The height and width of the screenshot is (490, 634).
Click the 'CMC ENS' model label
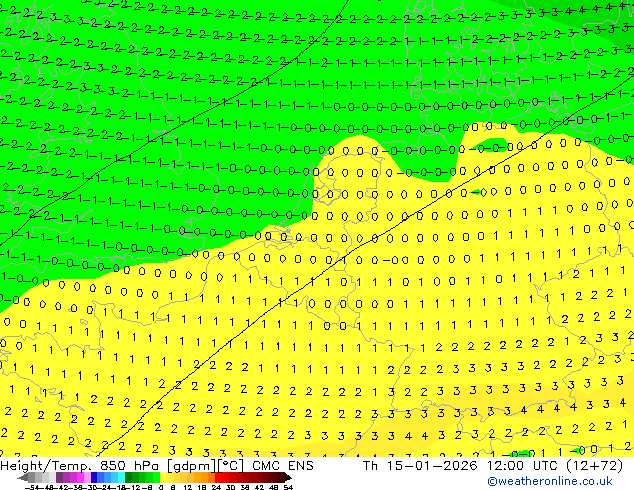[x=283, y=466]
